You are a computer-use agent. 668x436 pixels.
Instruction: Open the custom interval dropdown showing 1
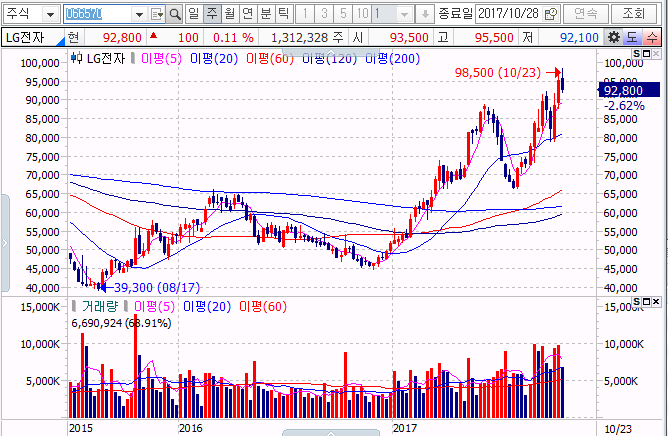[x=392, y=14]
